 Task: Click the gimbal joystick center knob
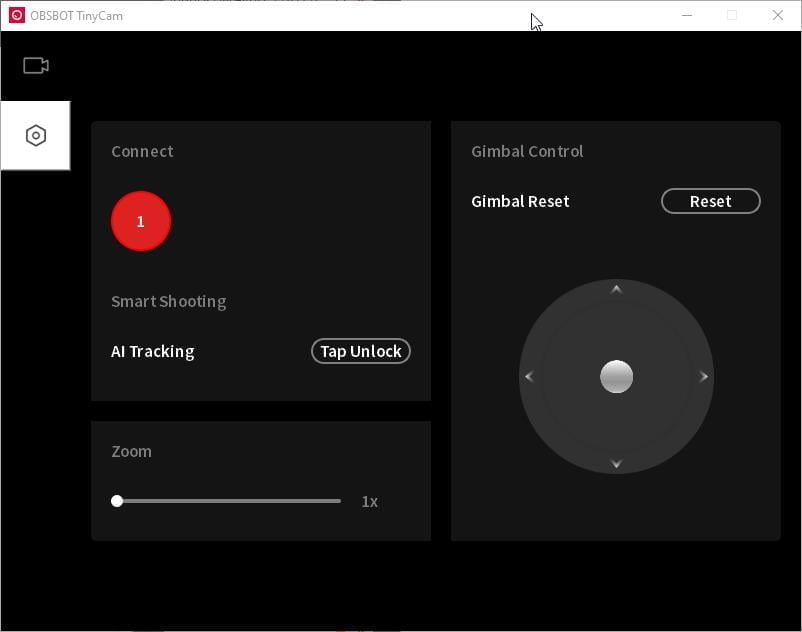tap(616, 377)
